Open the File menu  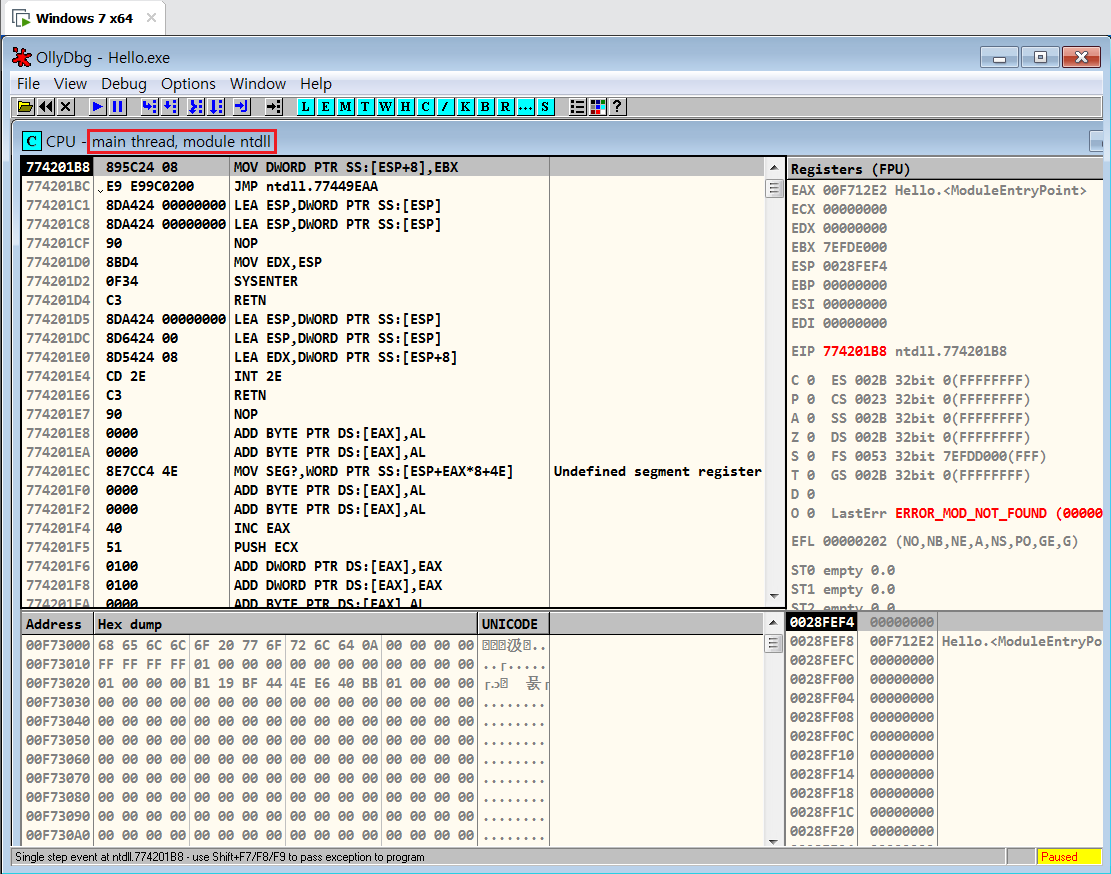(x=28, y=84)
